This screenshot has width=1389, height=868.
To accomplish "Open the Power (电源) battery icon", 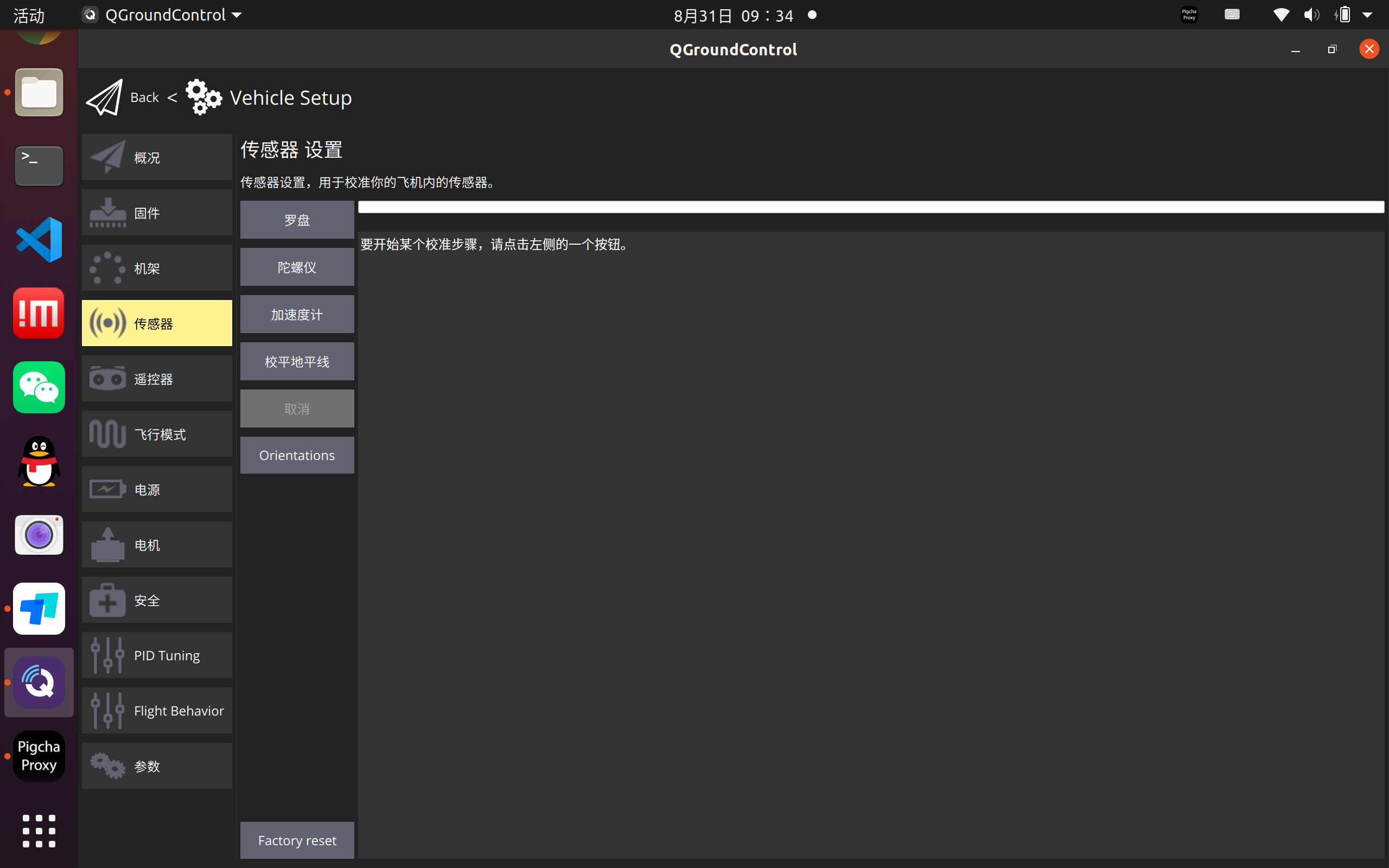I will coord(107,489).
